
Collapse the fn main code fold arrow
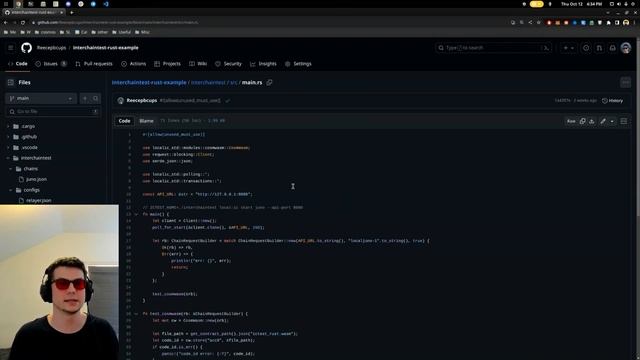[x=136, y=214]
